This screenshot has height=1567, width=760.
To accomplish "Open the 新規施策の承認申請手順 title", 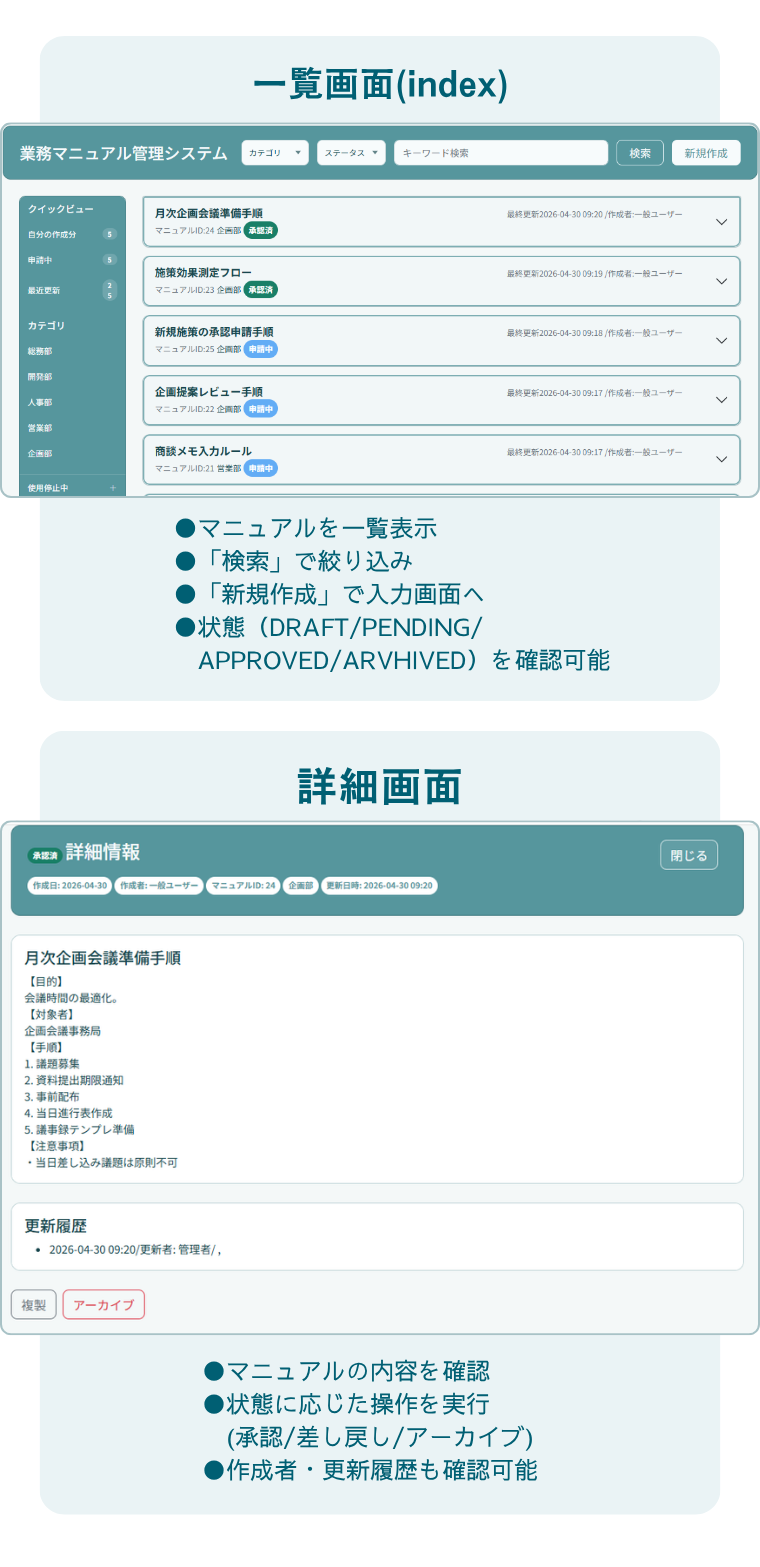I will 214,332.
